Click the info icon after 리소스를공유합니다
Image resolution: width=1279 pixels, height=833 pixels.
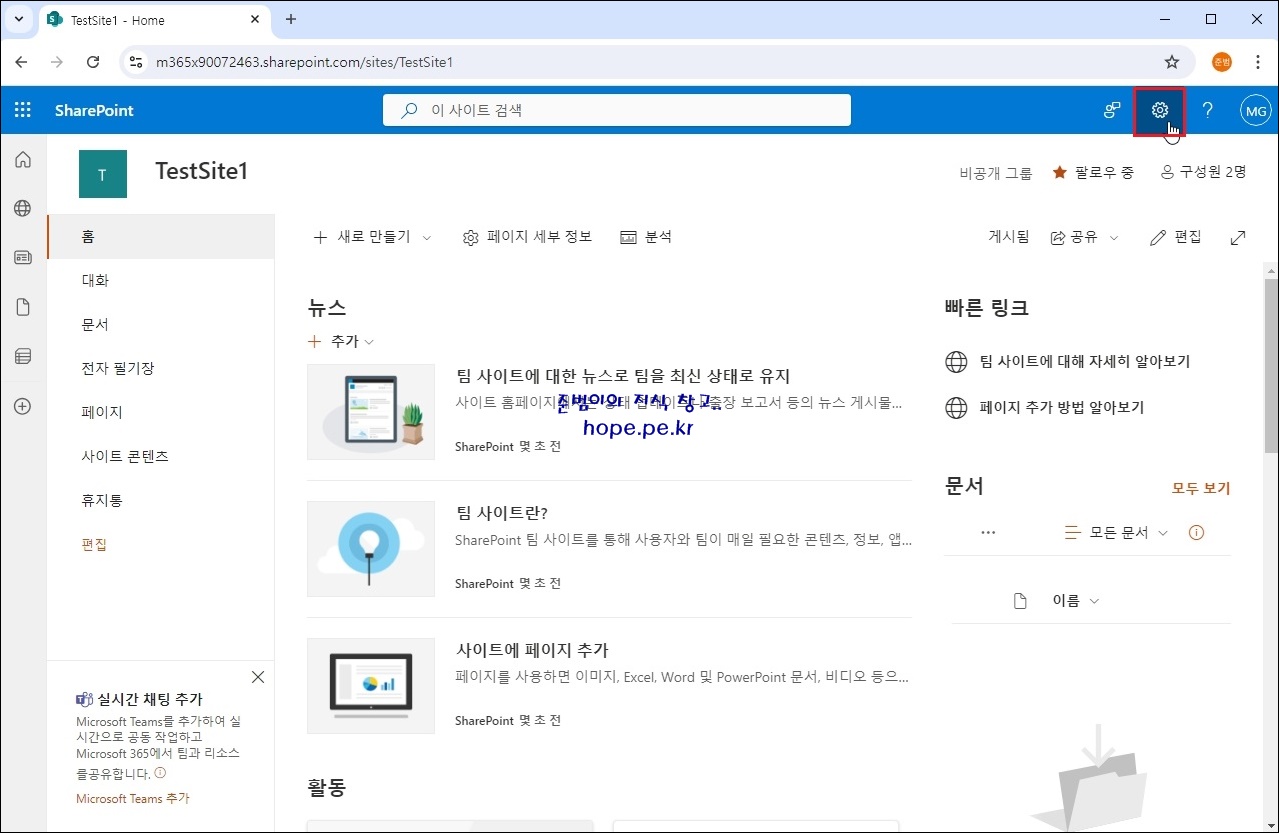tap(160, 773)
